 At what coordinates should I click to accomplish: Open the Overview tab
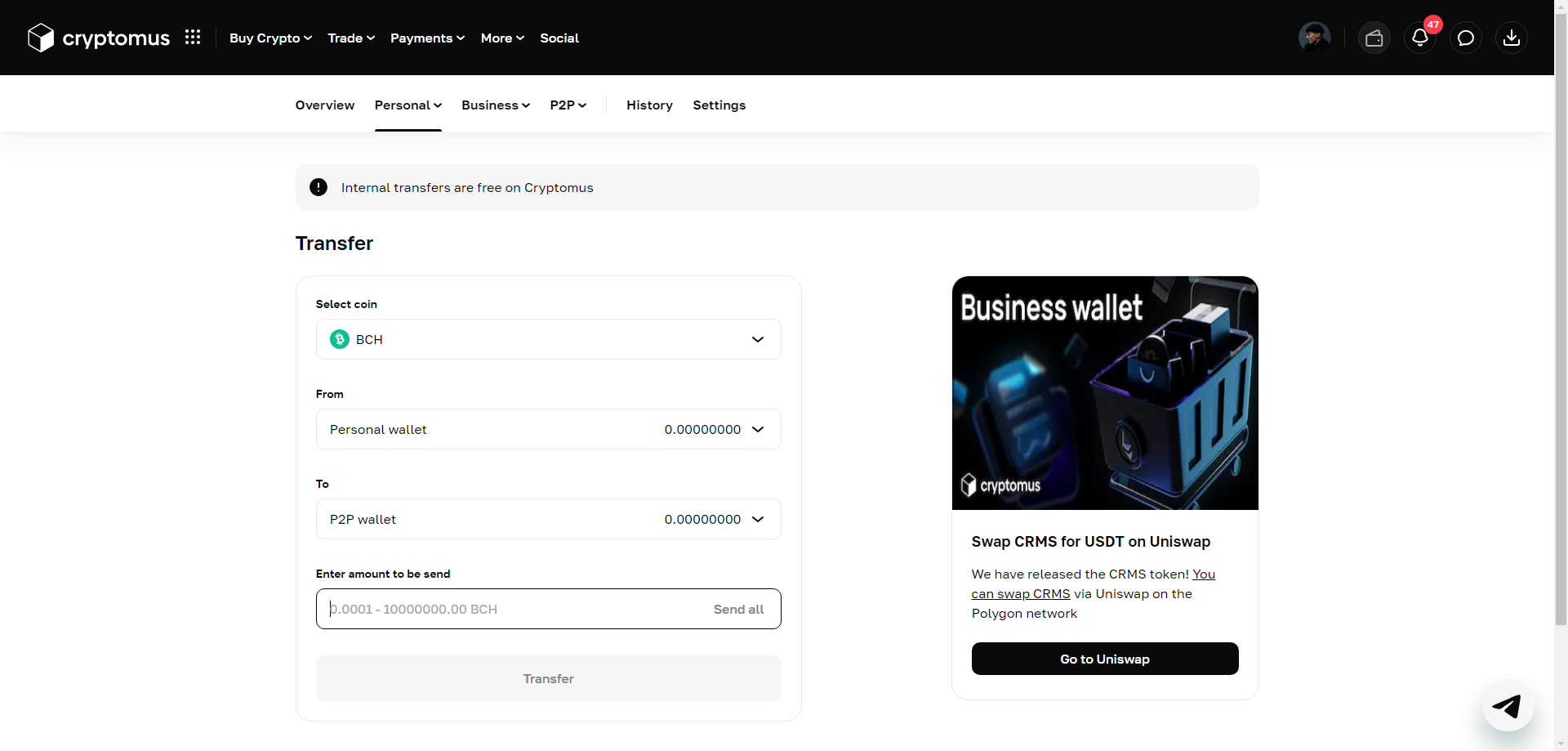tap(324, 105)
